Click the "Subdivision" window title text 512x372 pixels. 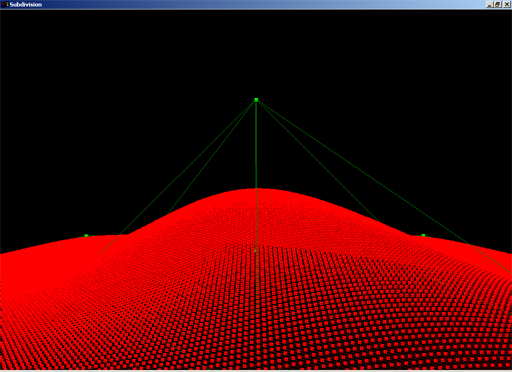click(x=26, y=5)
